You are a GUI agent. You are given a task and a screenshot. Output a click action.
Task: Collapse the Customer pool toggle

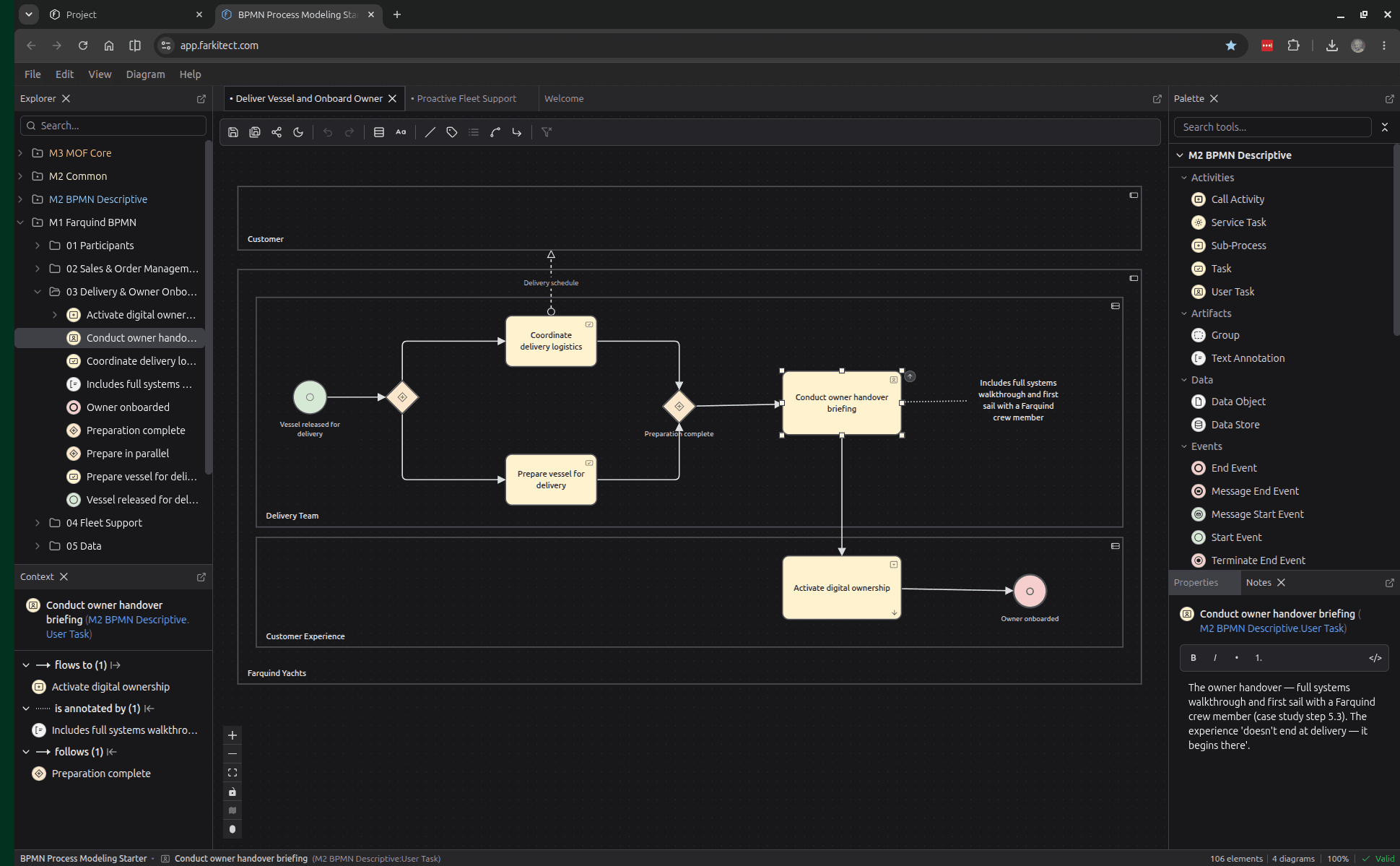1134,195
